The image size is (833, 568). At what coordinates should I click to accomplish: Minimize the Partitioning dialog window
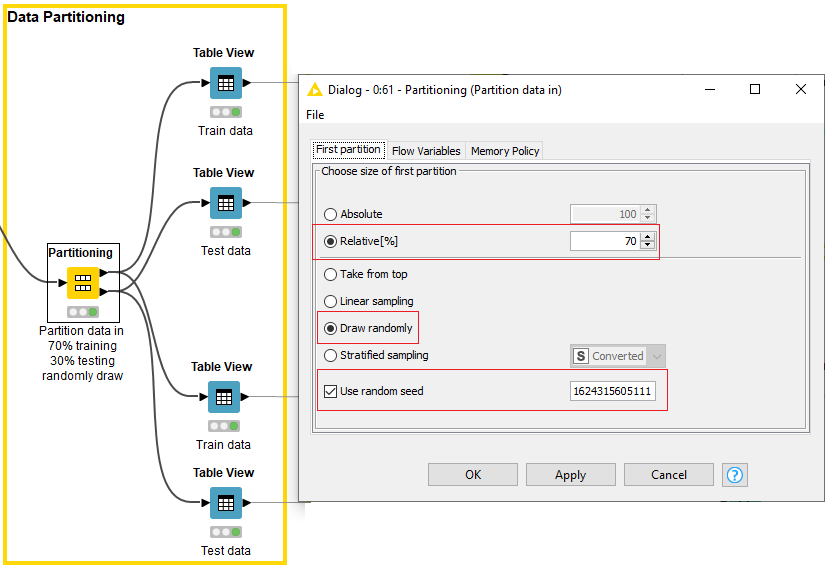point(710,89)
